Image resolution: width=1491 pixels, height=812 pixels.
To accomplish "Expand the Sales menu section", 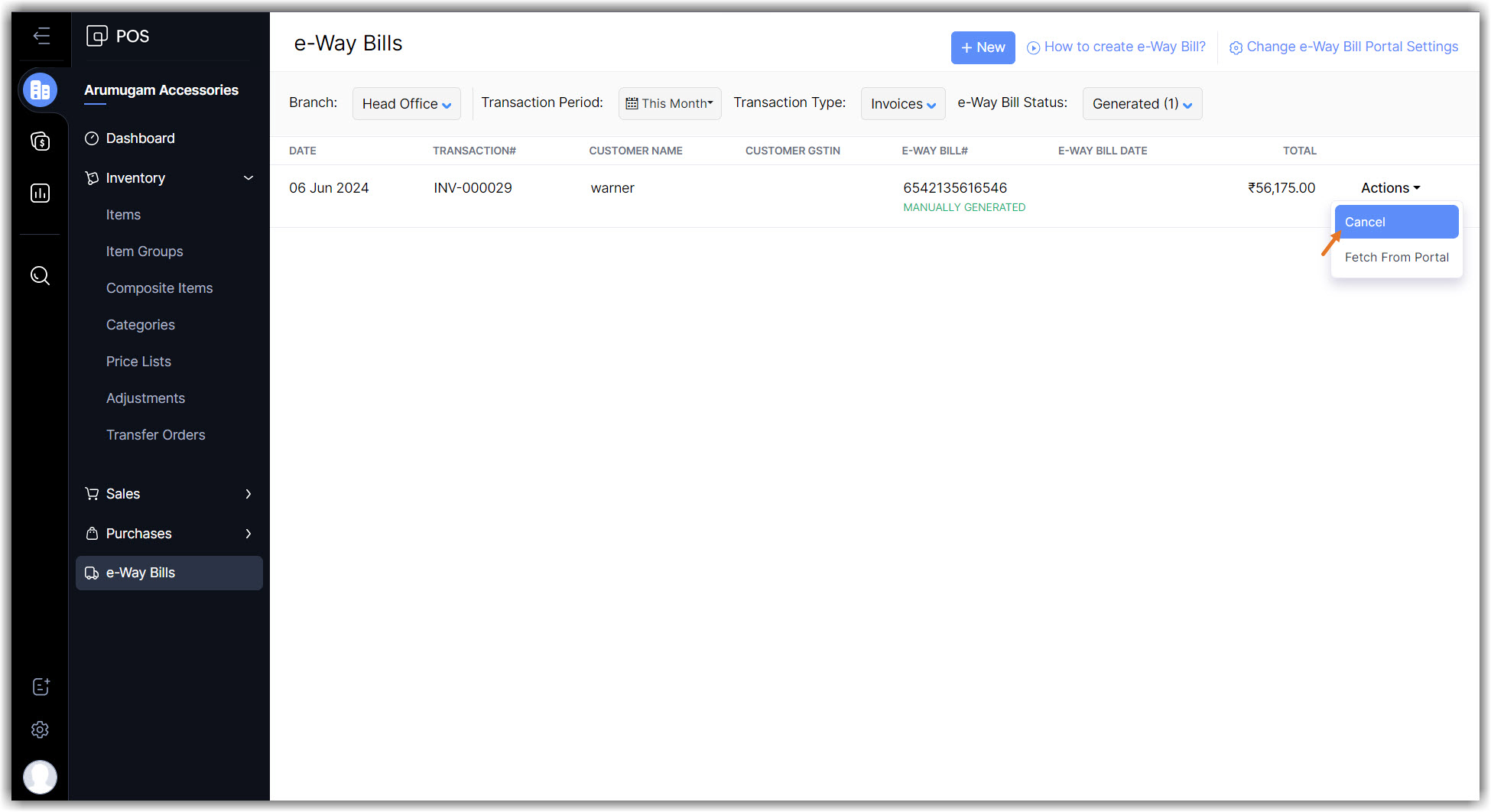I will (x=168, y=494).
